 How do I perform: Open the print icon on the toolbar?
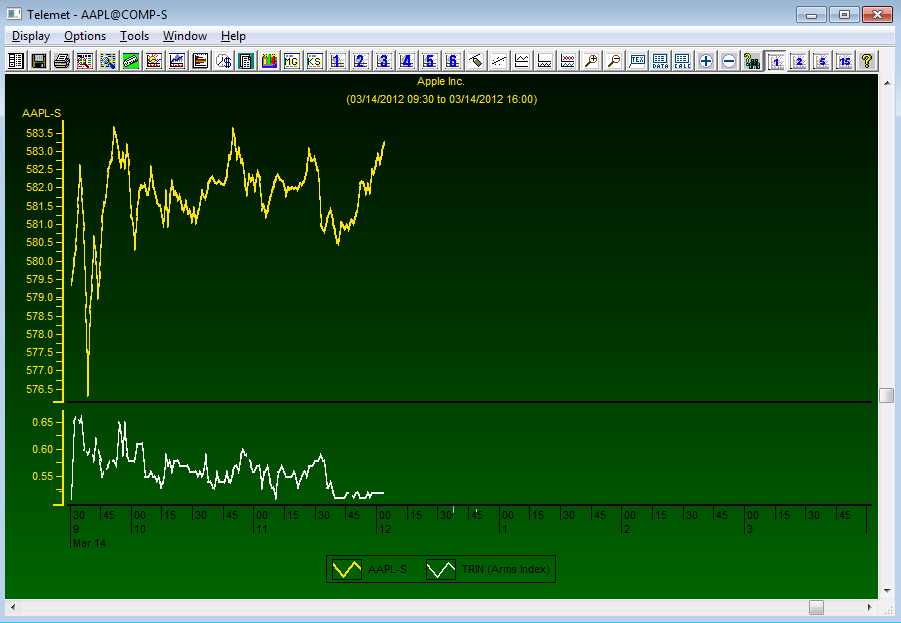tap(60, 60)
